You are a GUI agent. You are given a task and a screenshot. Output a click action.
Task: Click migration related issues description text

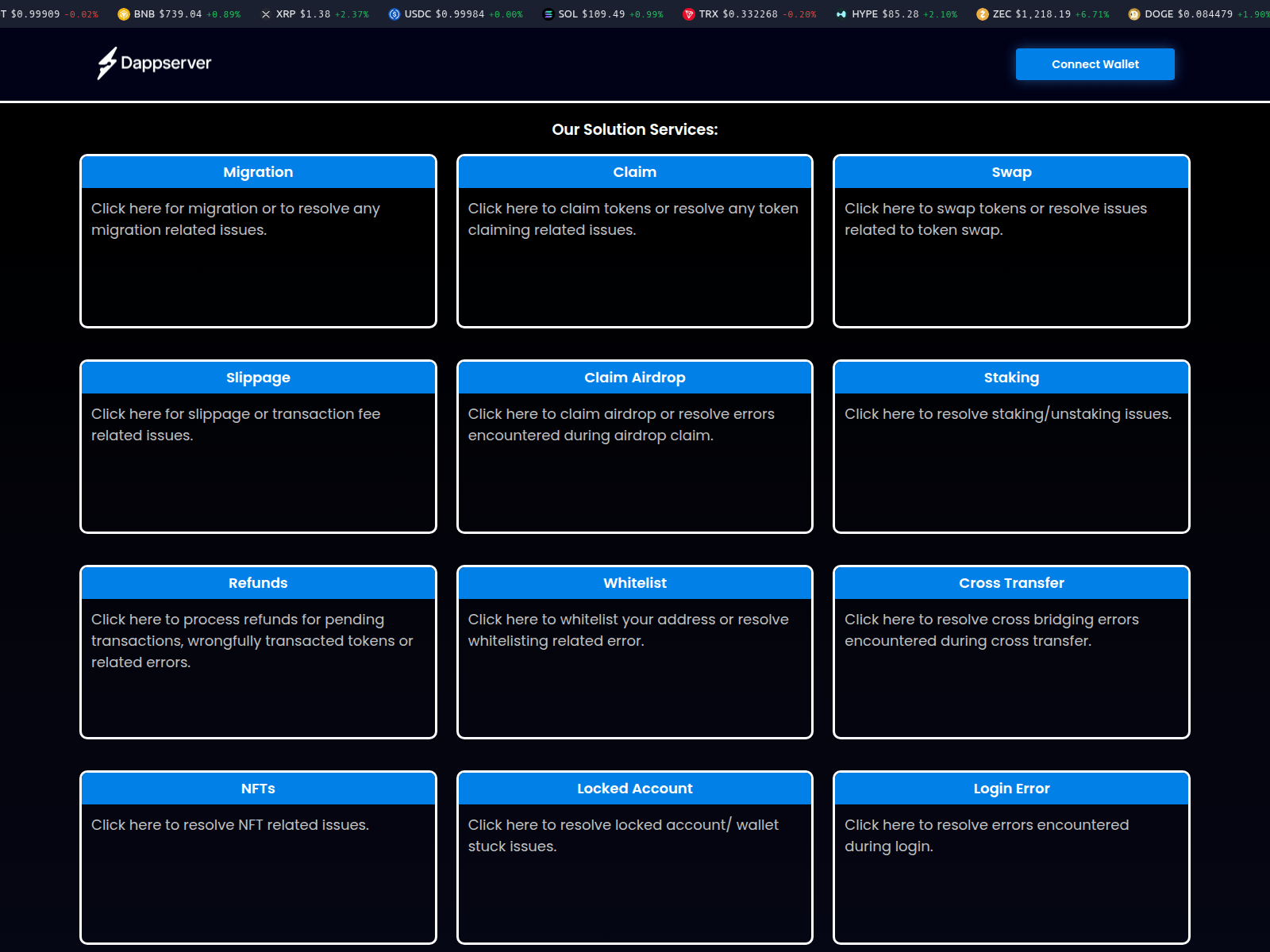point(236,219)
